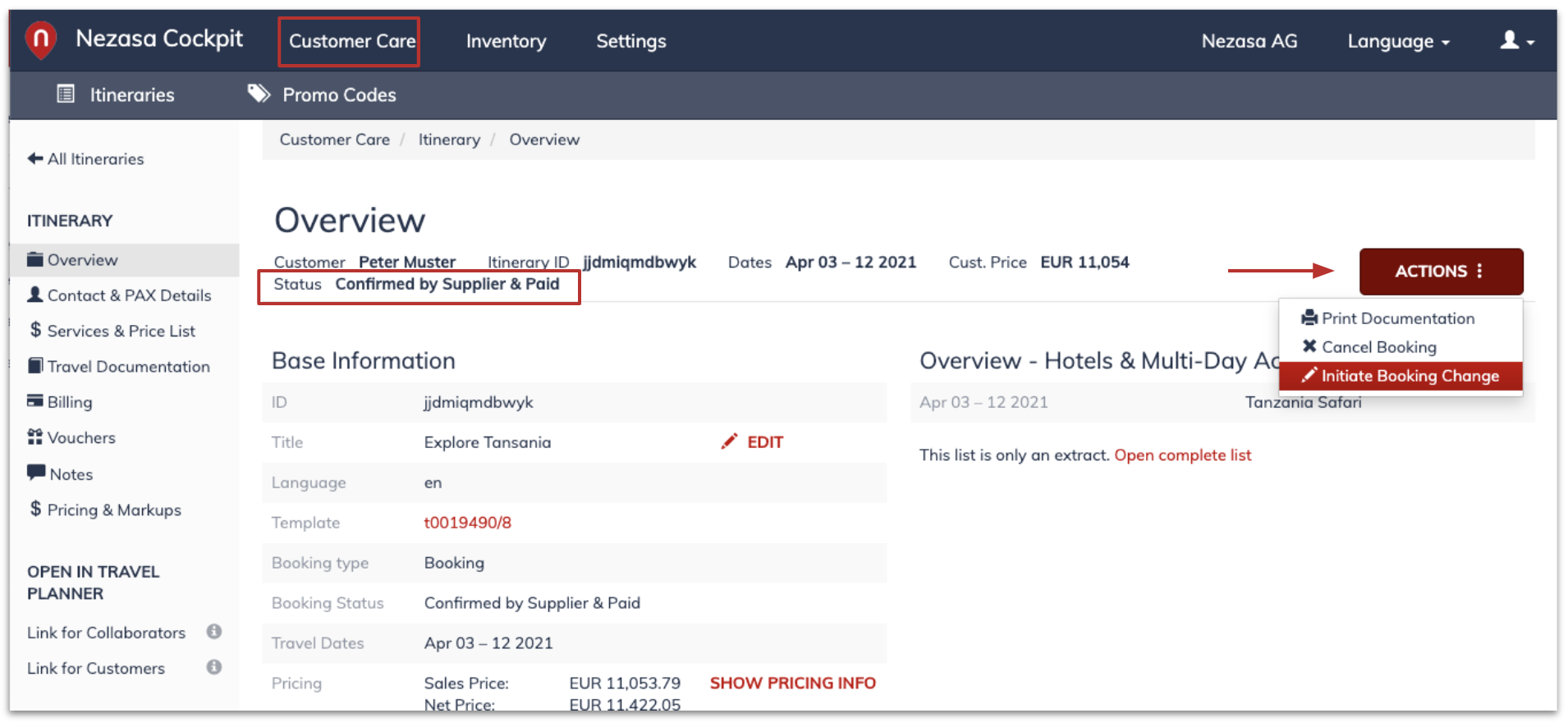Screen dimensions: 1568x727
Task: Open Services & Price List
Action: [121, 331]
